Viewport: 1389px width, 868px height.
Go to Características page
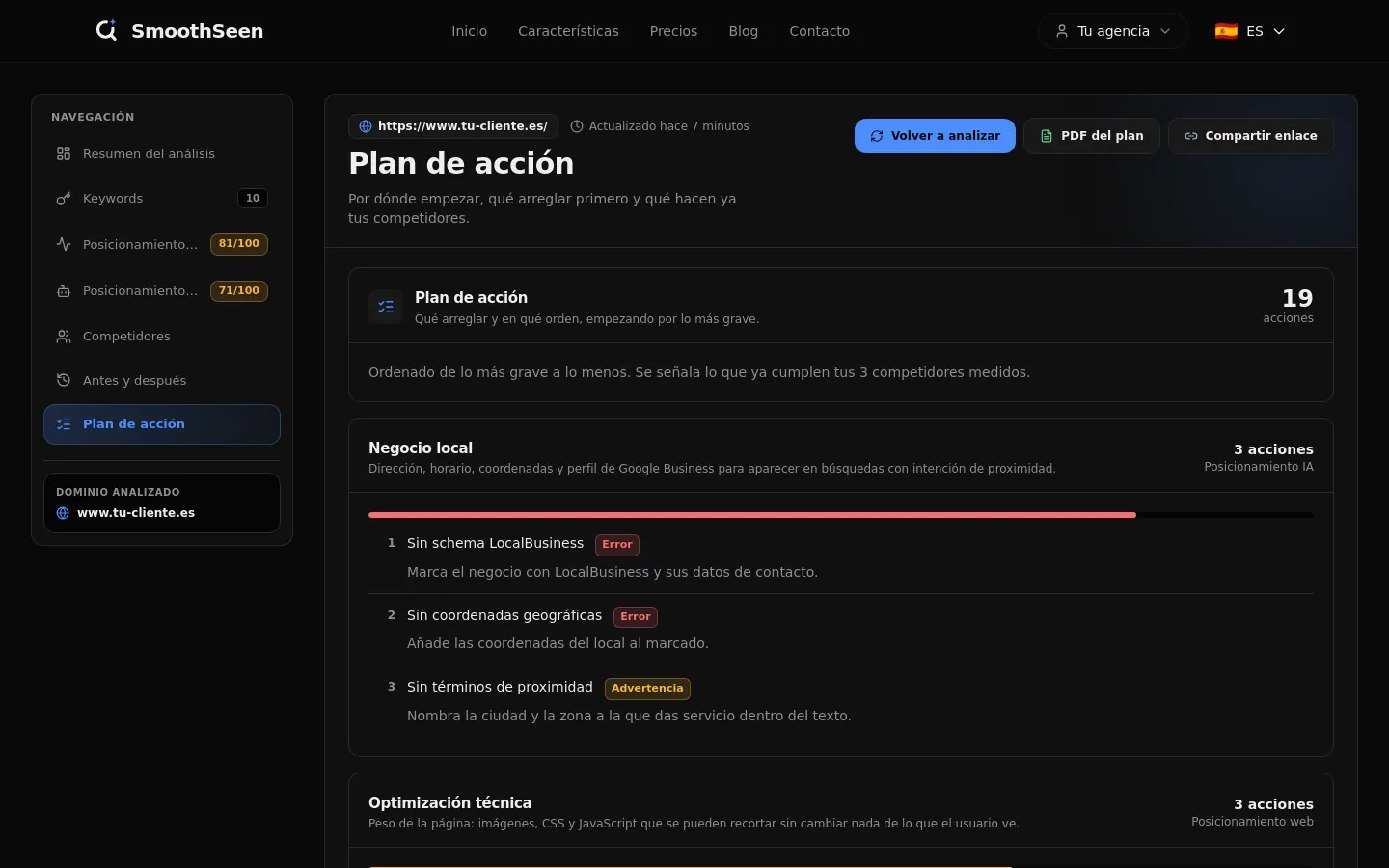click(568, 31)
